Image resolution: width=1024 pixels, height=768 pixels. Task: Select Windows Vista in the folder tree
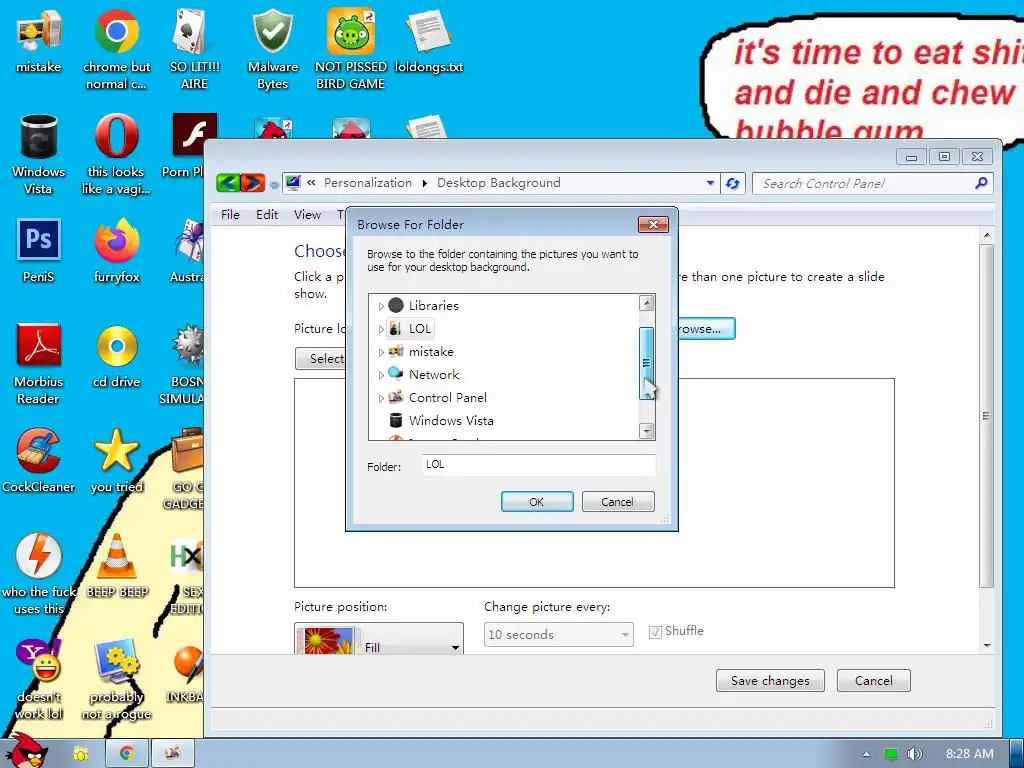coord(451,421)
